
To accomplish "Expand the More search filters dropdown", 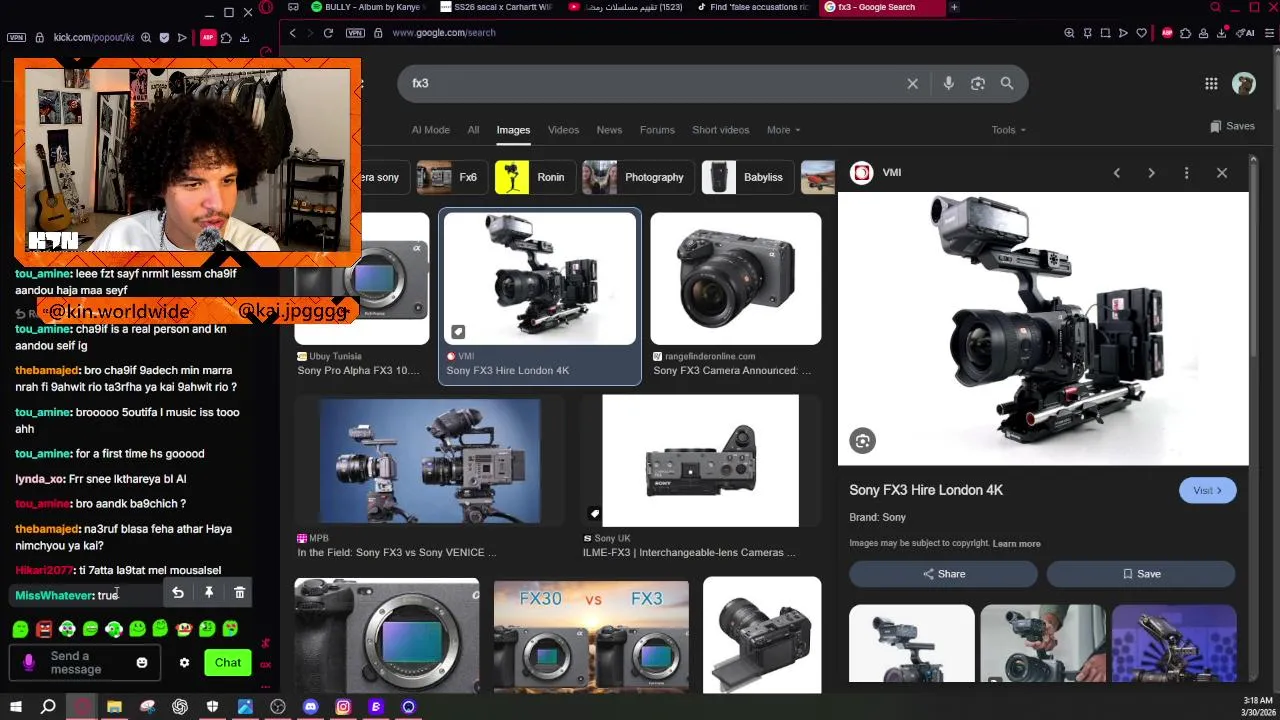I will (783, 130).
